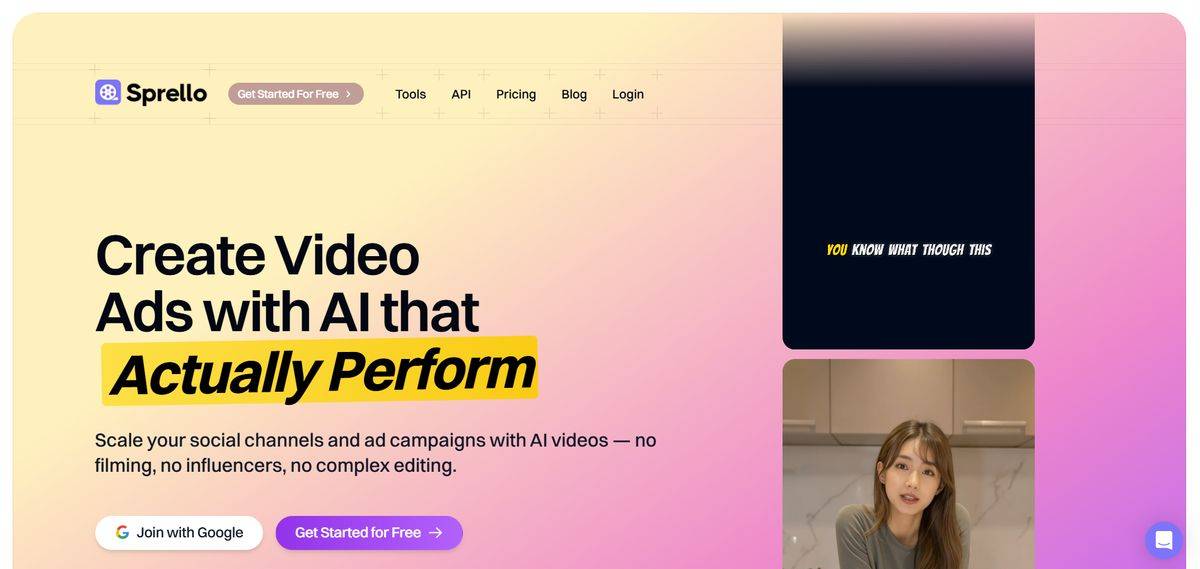Click the Sprello film reel logo icon
Viewport: 1200px width, 569px height.
(108, 93)
